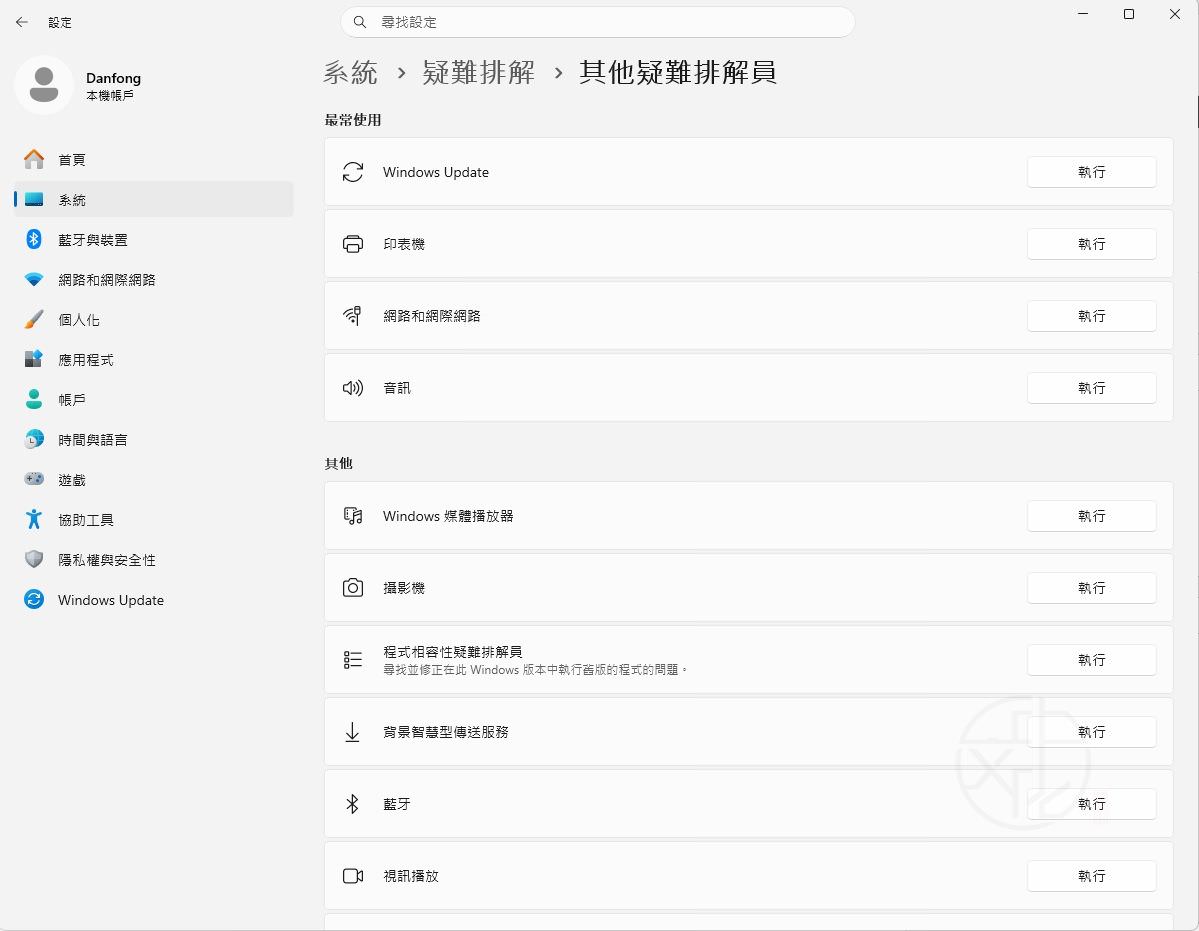Run the 音訊 troubleshooter
This screenshot has height=931, width=1199.
(1091, 388)
